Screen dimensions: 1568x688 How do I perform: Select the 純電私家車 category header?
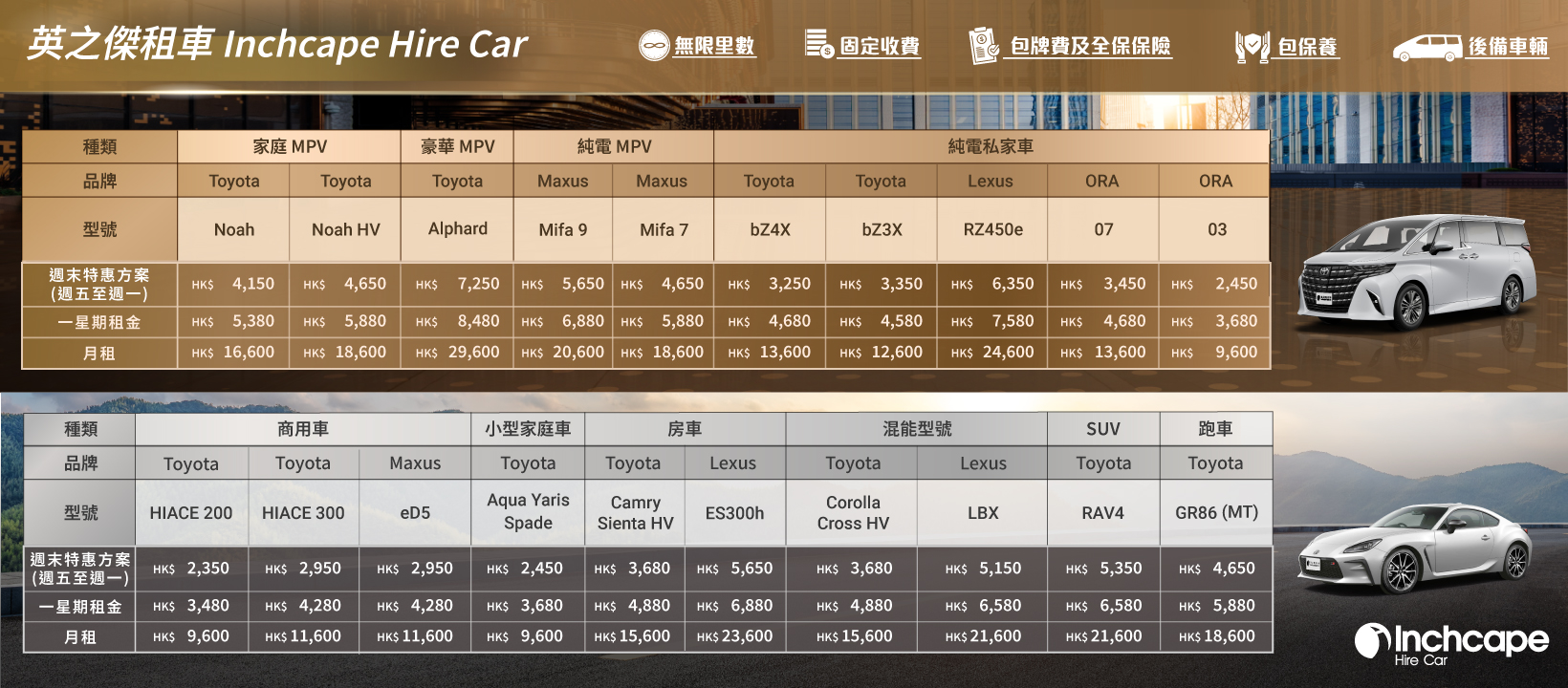click(x=991, y=147)
